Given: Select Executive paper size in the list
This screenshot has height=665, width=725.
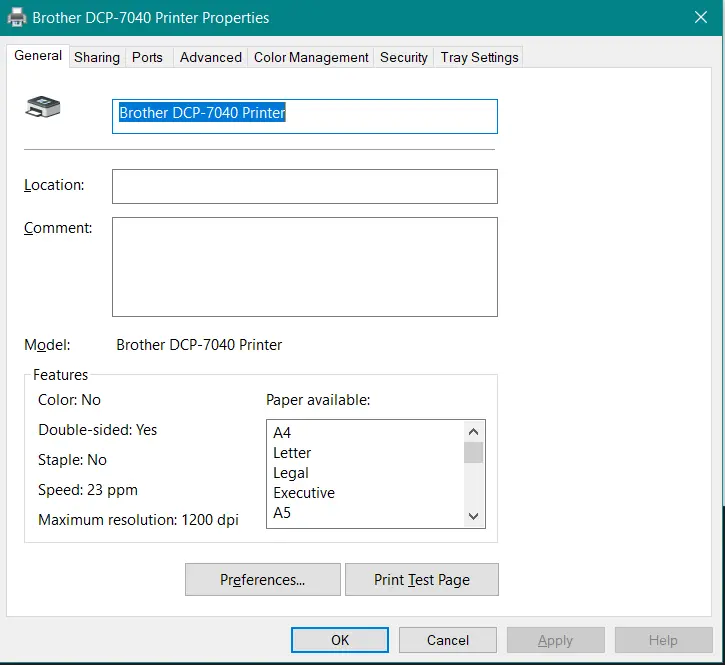Looking at the screenshot, I should (x=304, y=493).
